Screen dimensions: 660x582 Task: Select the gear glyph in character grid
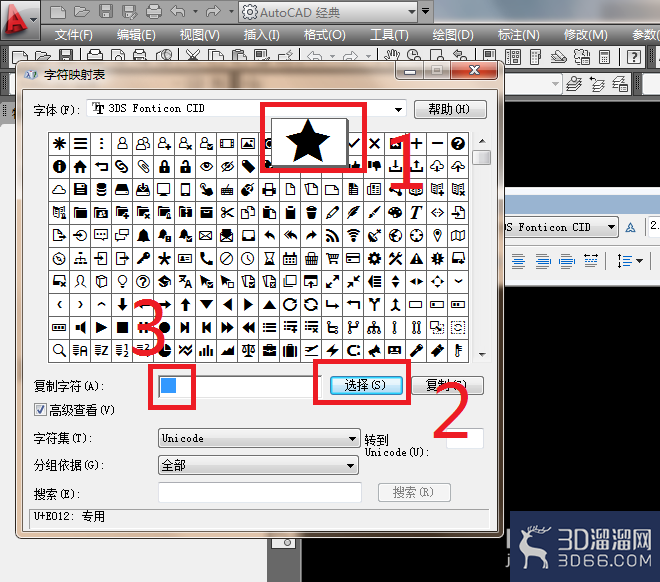point(374,258)
